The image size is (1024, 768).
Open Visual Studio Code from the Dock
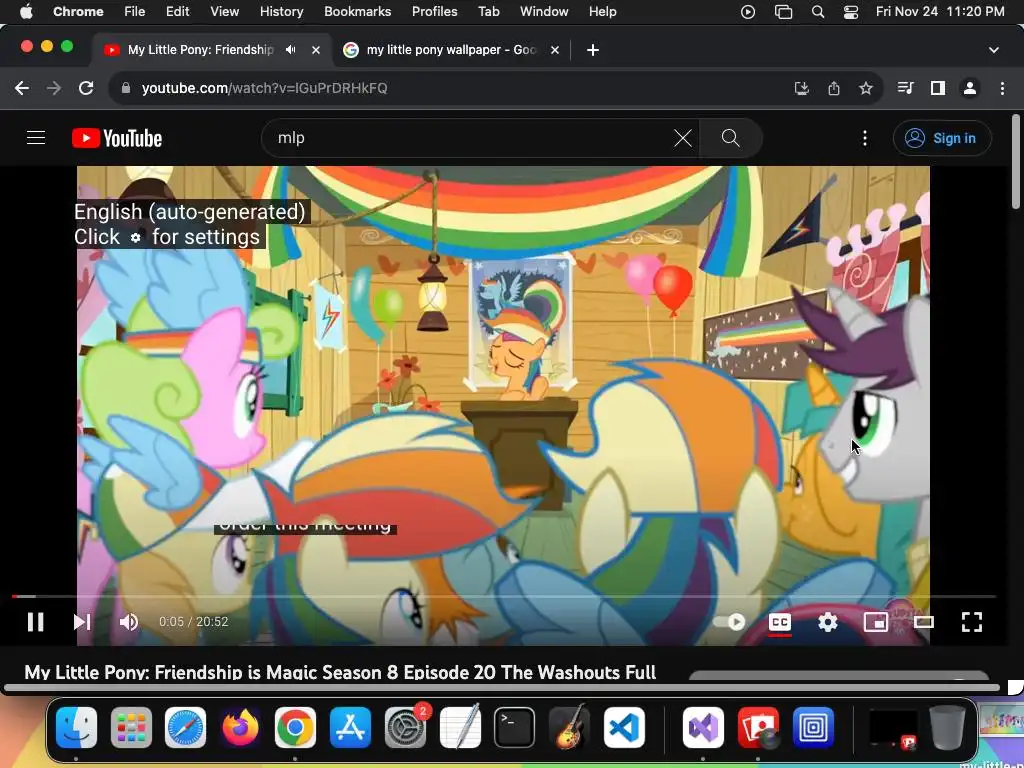(624, 727)
